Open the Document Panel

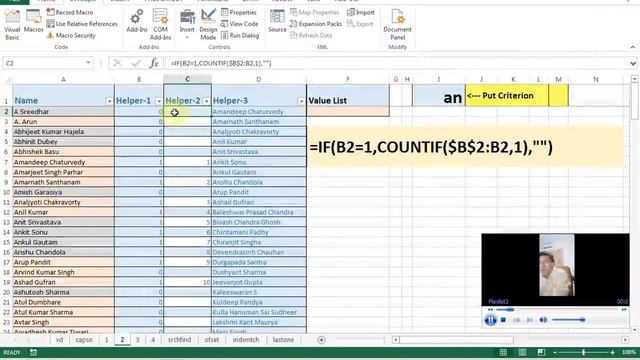397,24
